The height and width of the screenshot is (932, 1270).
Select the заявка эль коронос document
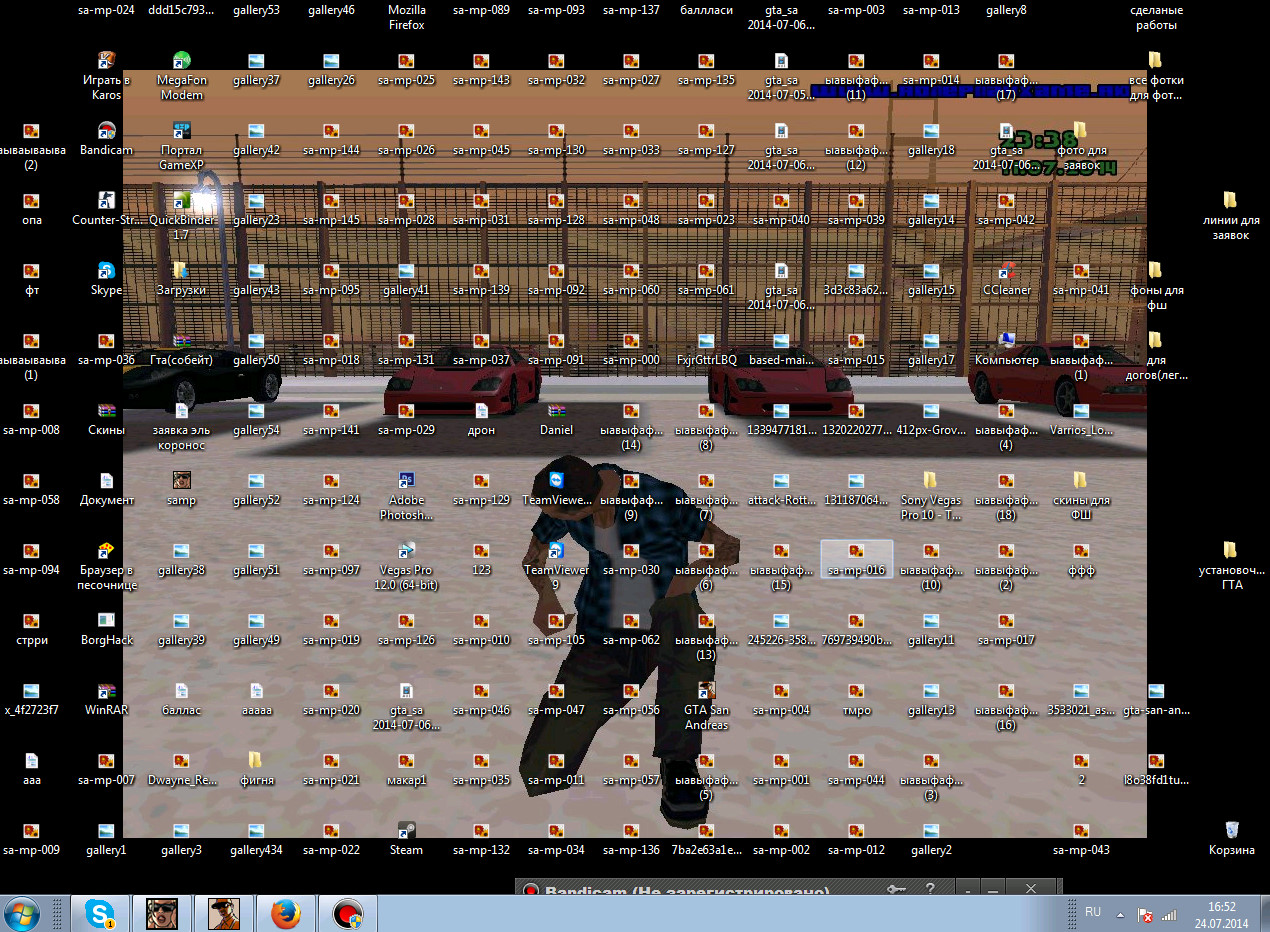pos(181,426)
